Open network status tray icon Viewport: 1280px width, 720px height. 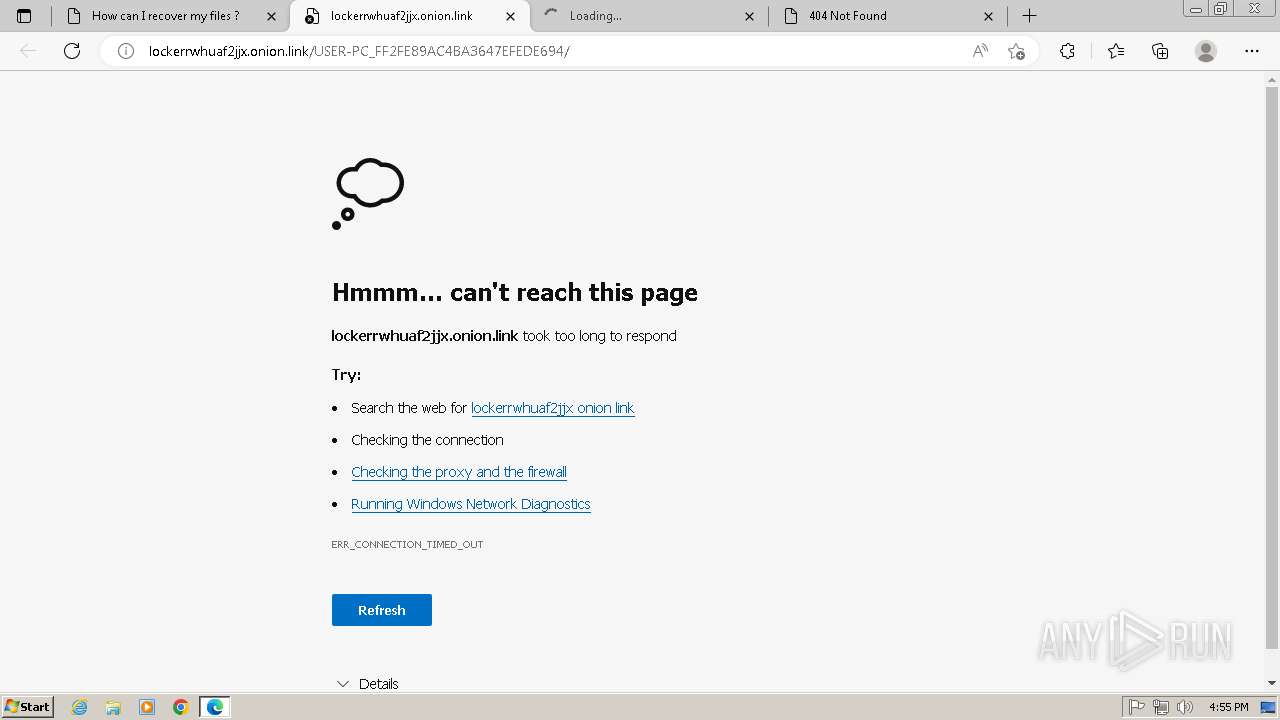point(1161,707)
